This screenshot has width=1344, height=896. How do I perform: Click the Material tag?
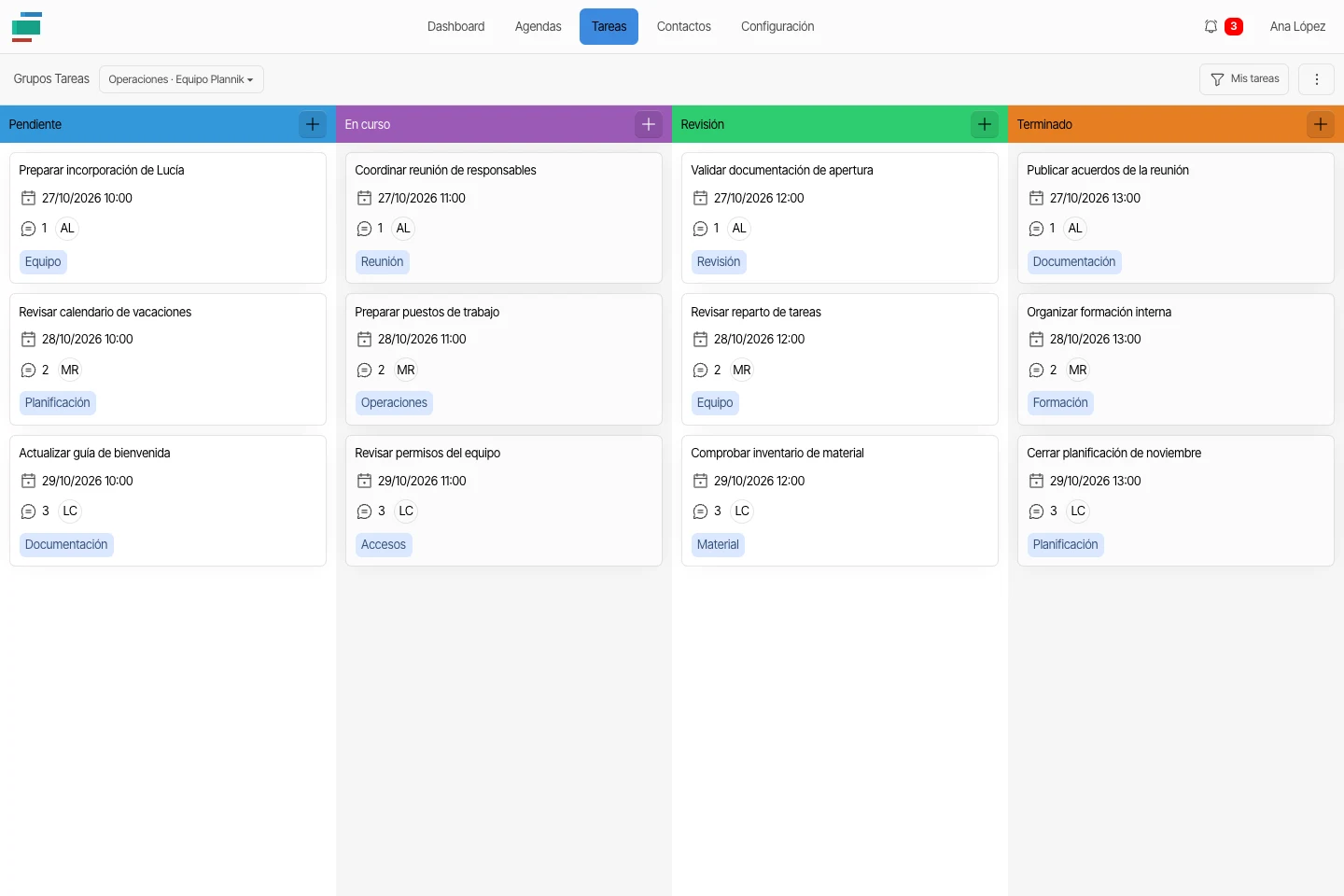718,545
